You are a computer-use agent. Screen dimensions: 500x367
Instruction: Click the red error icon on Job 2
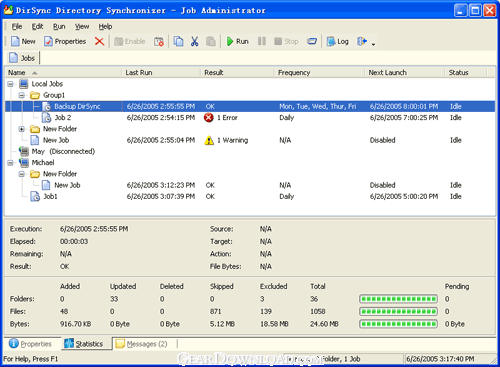pos(209,118)
